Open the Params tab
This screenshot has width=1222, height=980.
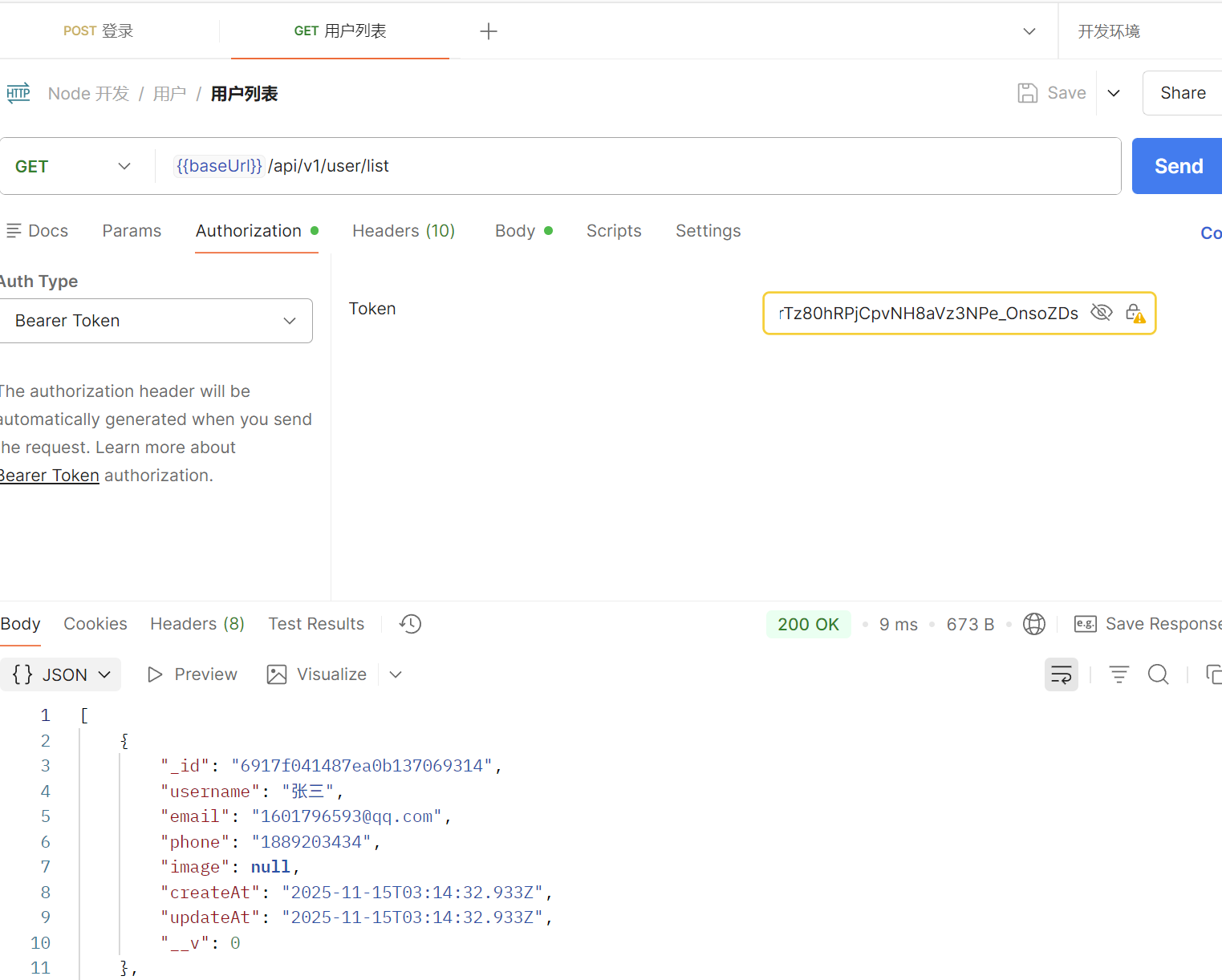point(132,231)
